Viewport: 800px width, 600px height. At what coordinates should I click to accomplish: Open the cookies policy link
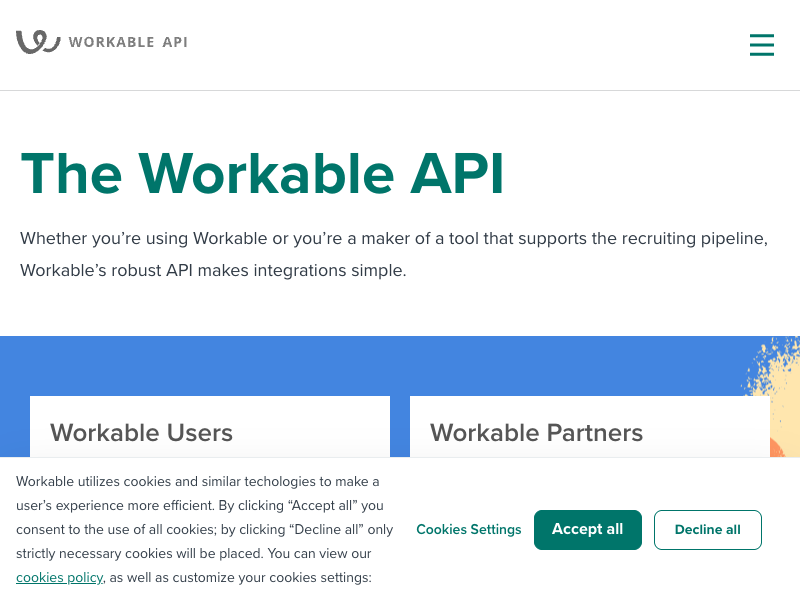click(x=59, y=578)
